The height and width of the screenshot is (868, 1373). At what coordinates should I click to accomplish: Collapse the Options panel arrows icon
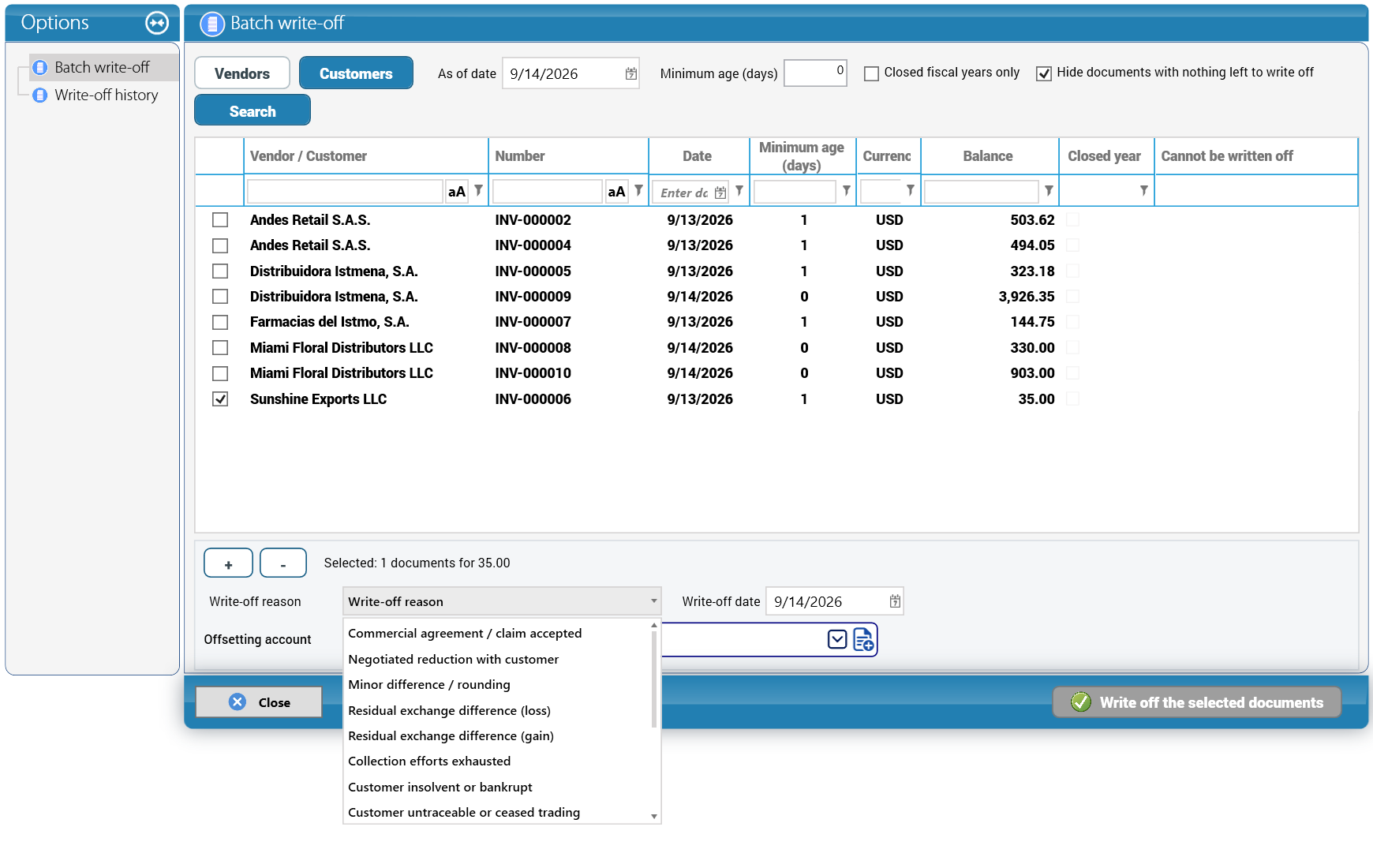coord(157,23)
